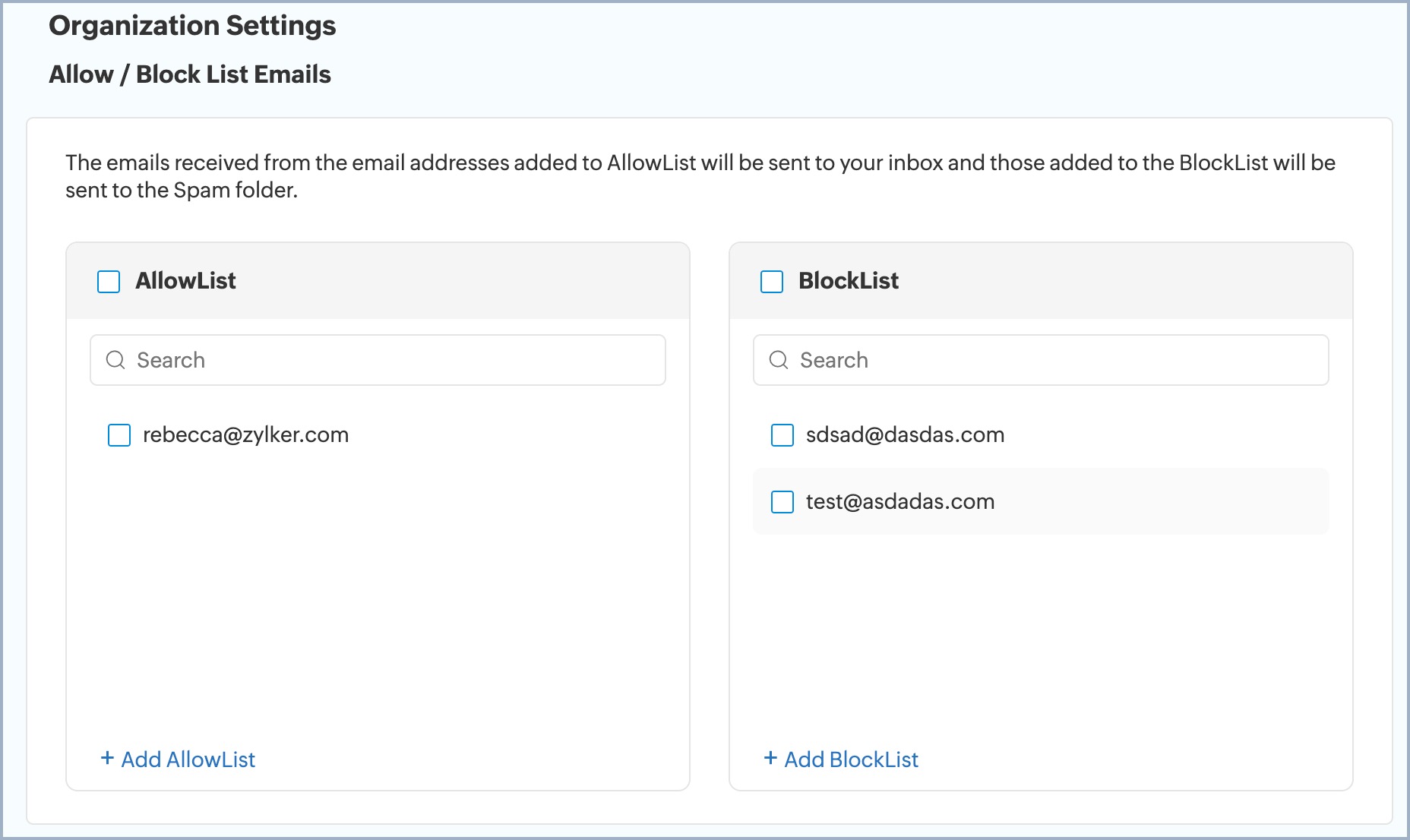Check the box for rebecca@zylker.com
This screenshot has height=840, width=1410.
point(119,435)
